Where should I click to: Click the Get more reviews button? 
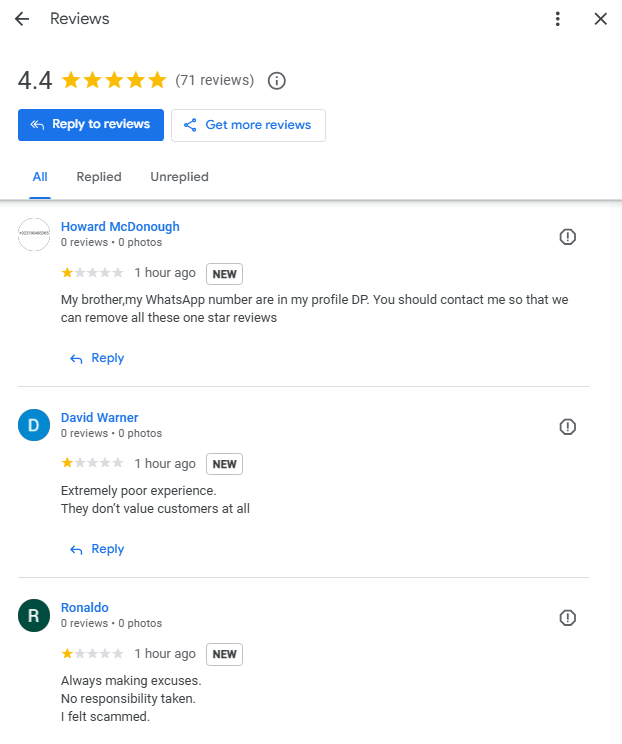point(248,125)
